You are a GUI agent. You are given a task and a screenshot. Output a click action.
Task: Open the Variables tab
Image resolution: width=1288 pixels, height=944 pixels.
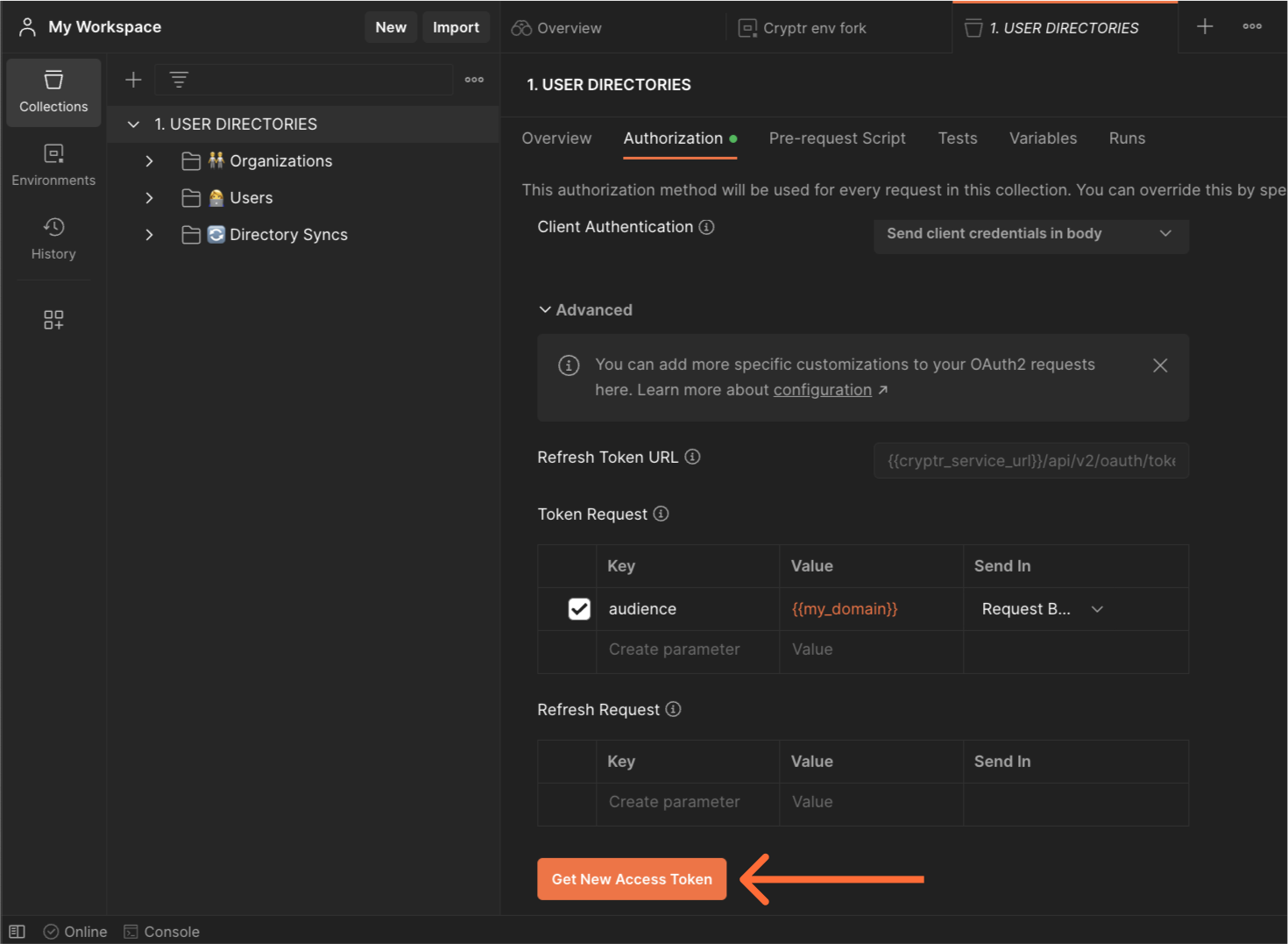(1043, 138)
